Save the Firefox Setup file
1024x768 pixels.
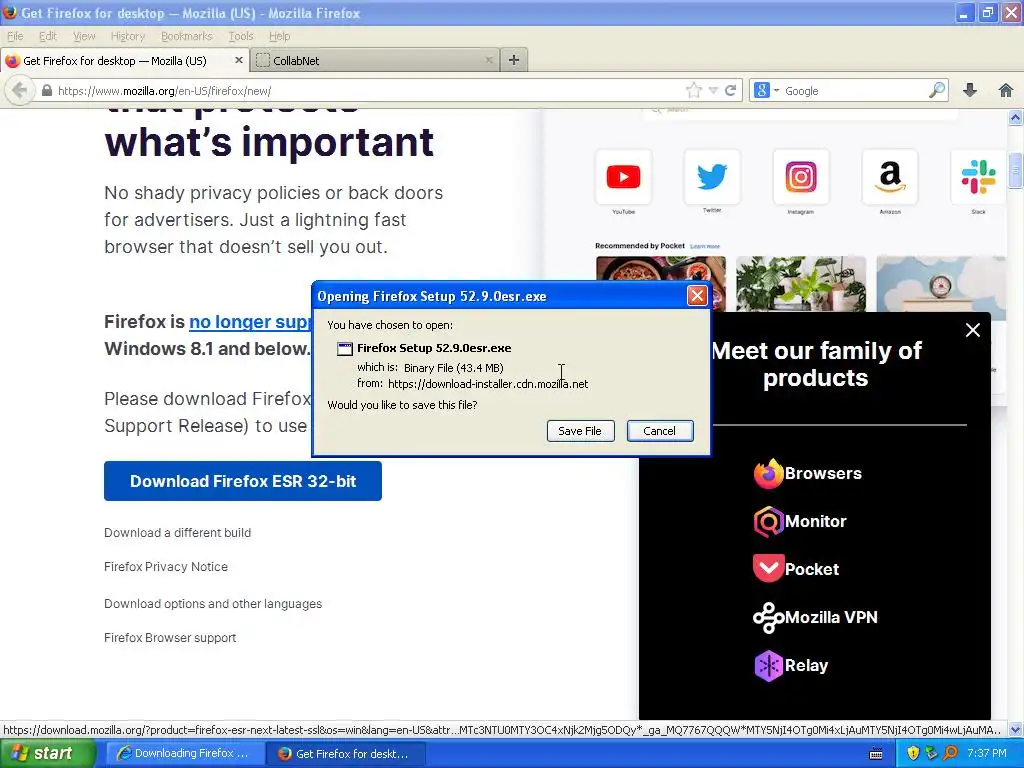[580, 431]
